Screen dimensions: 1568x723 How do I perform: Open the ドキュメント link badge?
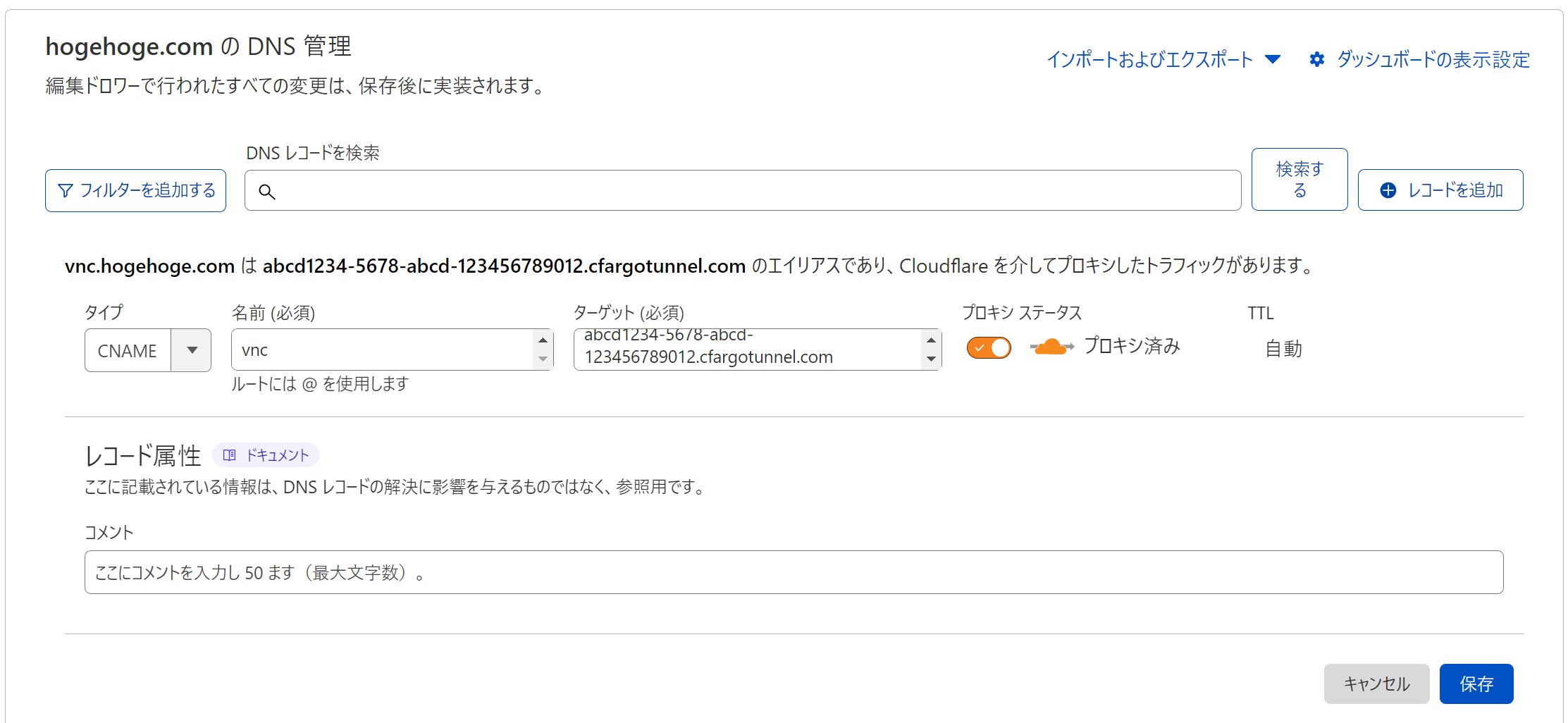pos(266,455)
